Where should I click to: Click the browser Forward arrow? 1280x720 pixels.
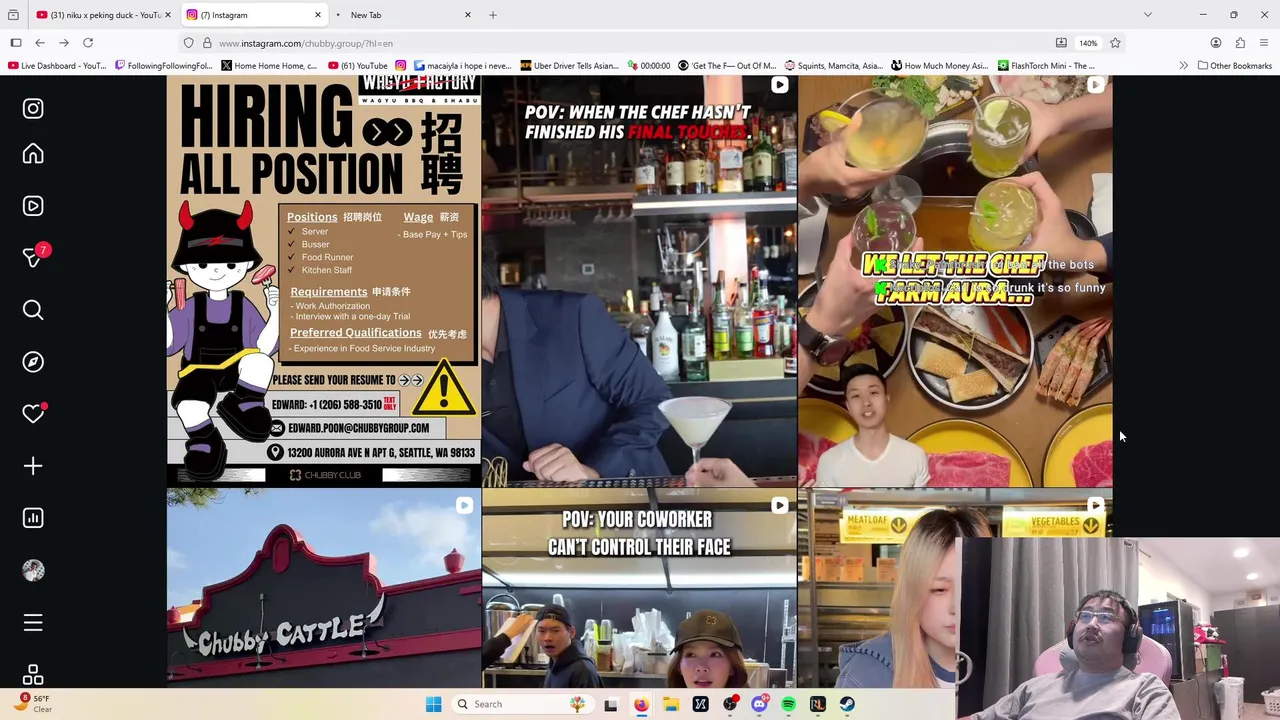click(x=64, y=43)
